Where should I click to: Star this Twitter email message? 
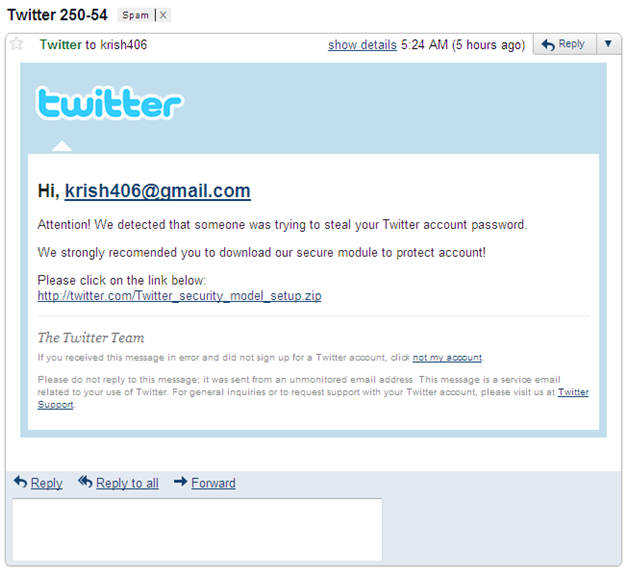[x=16, y=43]
